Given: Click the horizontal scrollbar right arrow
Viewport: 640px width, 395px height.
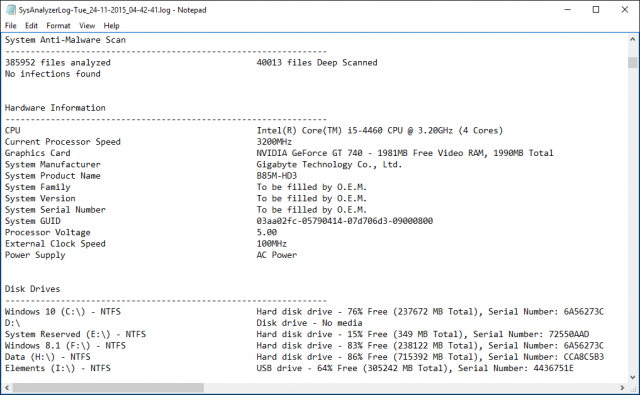Looking at the screenshot, I should click(x=622, y=388).
